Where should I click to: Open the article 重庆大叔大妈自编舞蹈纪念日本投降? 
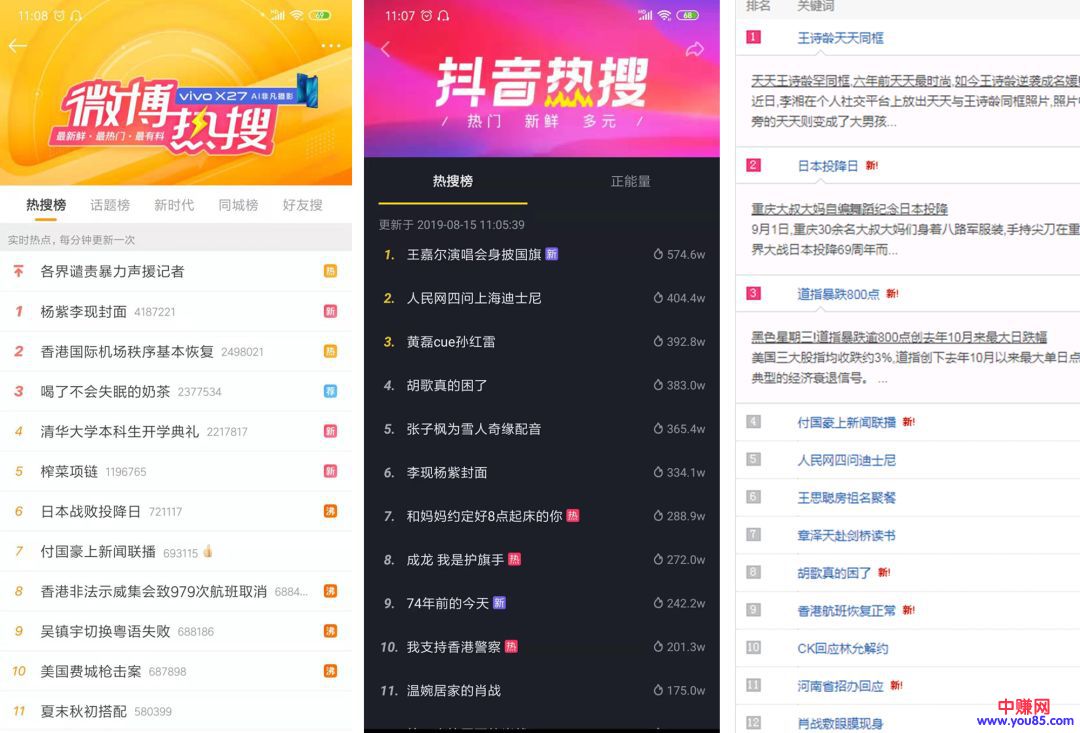849,209
